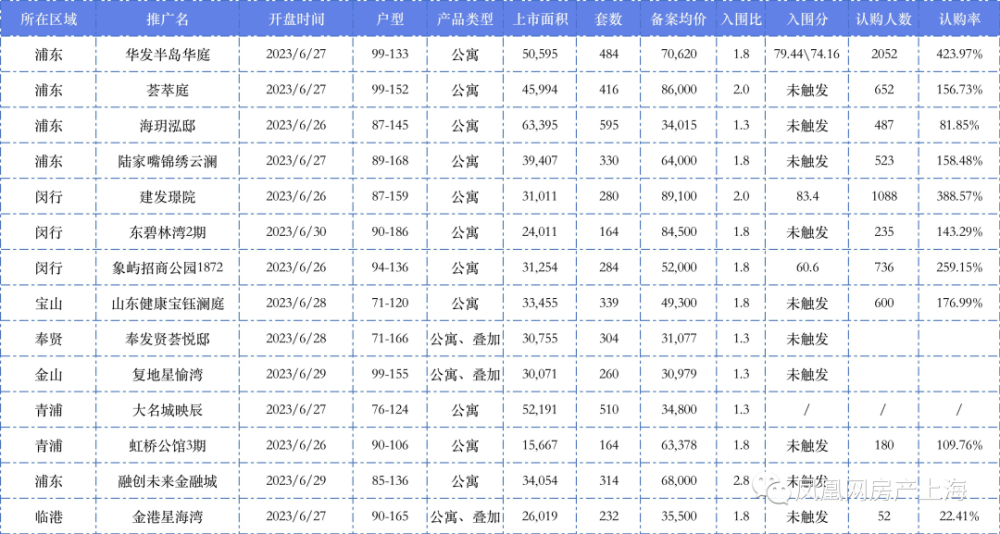Select the 陆家嘴锦绣云澜 project name cell
1000x534 pixels.
168,161
